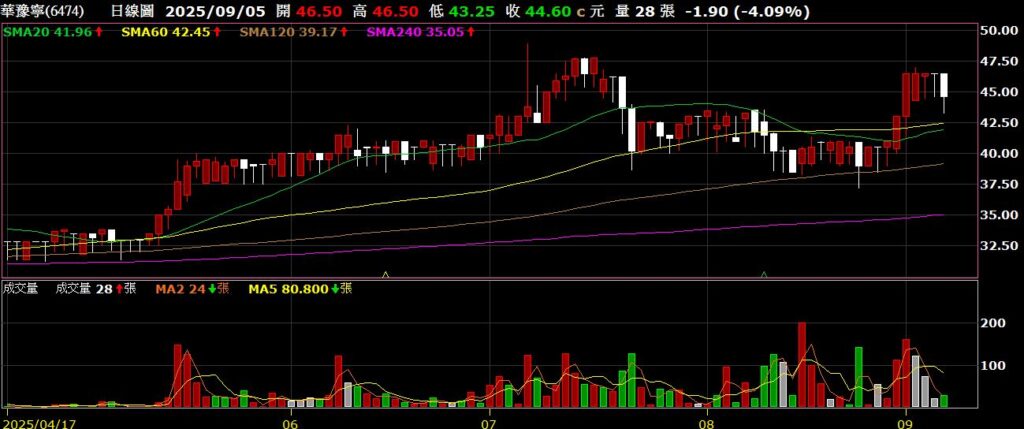Select the purple SMA240 legend label

pyautogui.click(x=412, y=32)
